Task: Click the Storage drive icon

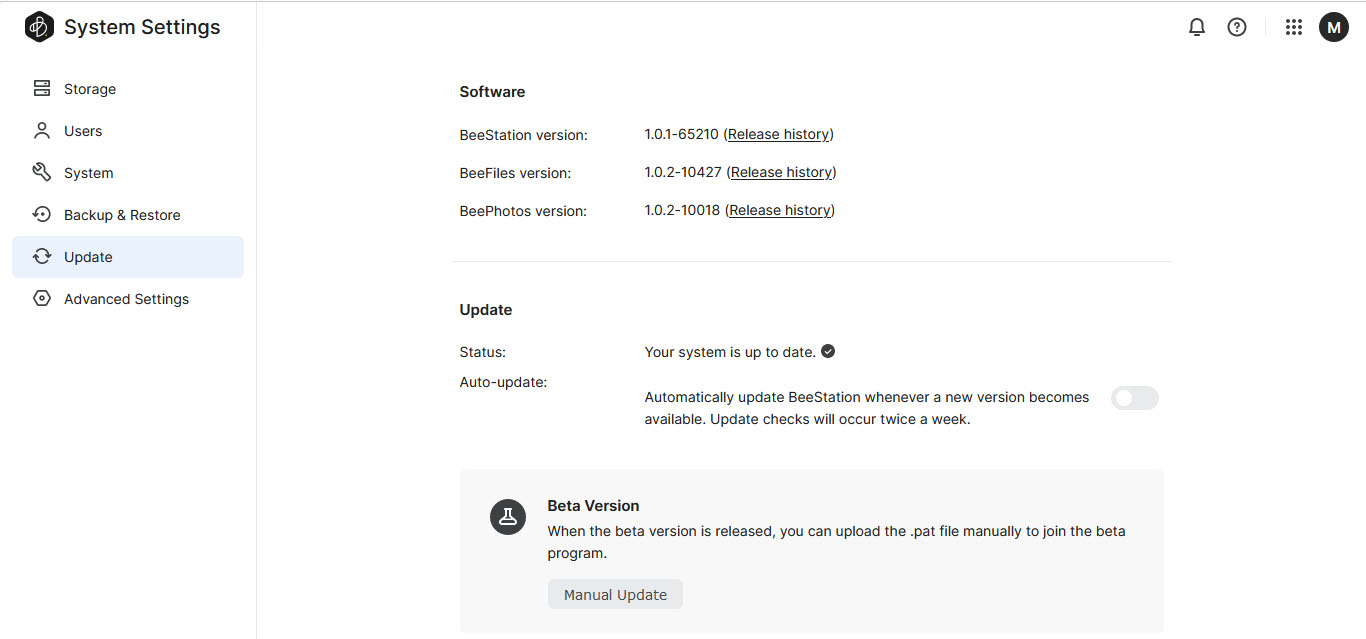Action: pyautogui.click(x=42, y=89)
